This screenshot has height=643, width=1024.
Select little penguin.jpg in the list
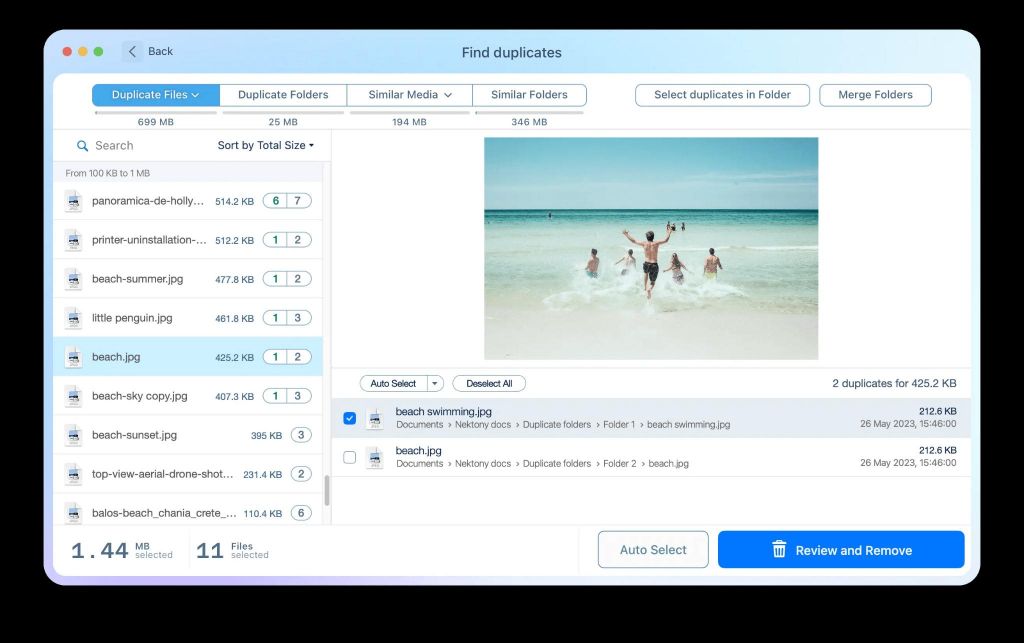188,319
